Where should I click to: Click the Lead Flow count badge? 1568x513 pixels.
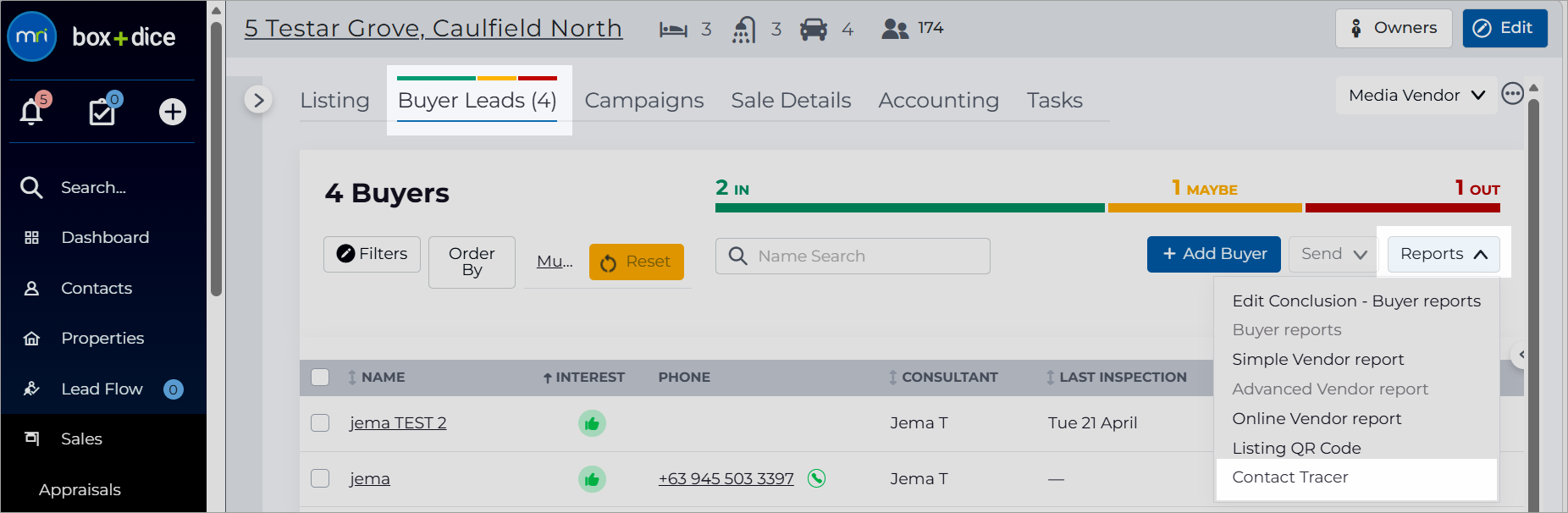click(x=173, y=389)
